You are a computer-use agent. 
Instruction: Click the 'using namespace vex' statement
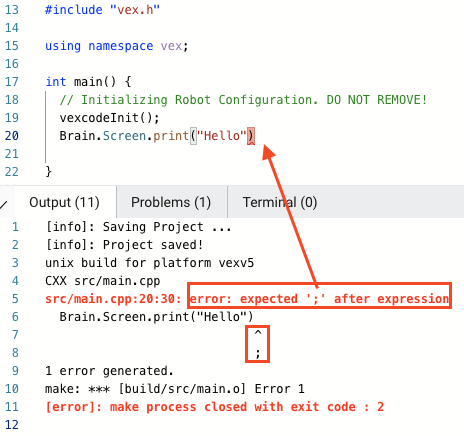[117, 46]
